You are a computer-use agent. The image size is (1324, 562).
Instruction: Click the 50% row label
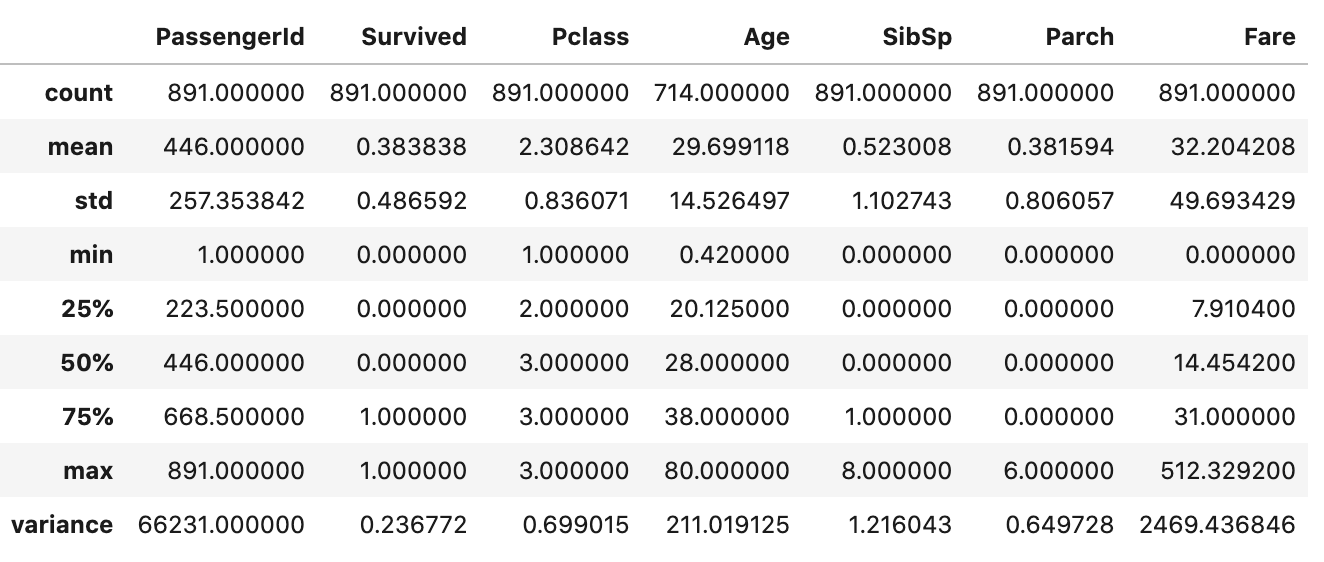(x=87, y=363)
